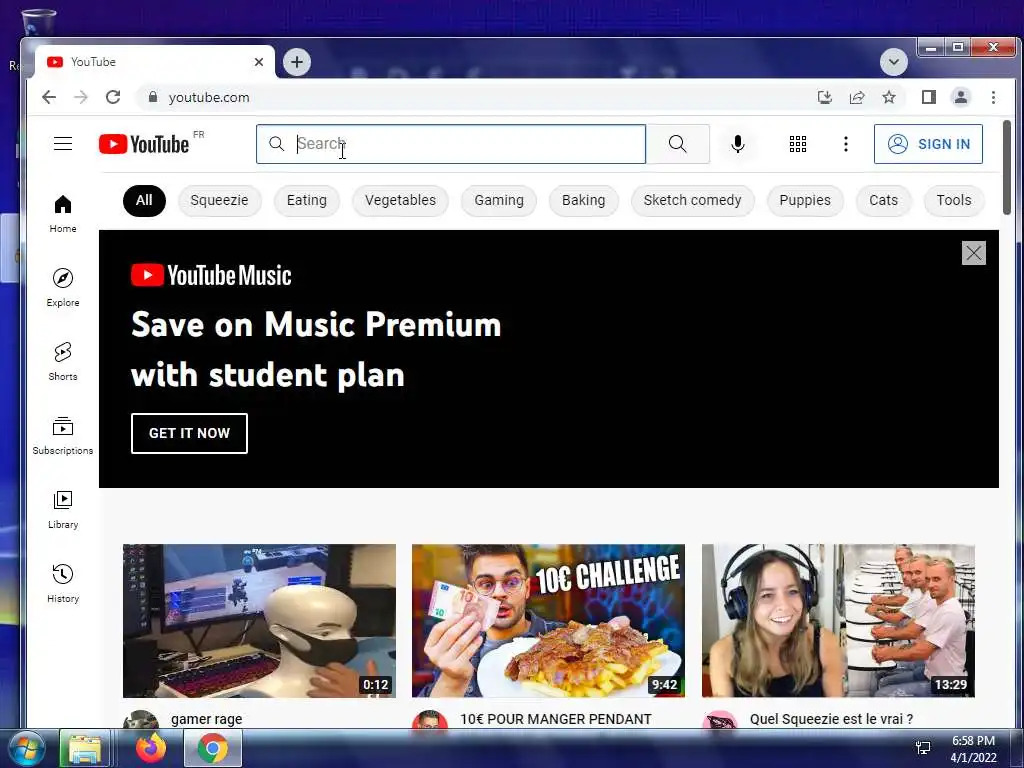The height and width of the screenshot is (768, 1024).
Task: Bookmark this page with the star
Action: pos(889,97)
